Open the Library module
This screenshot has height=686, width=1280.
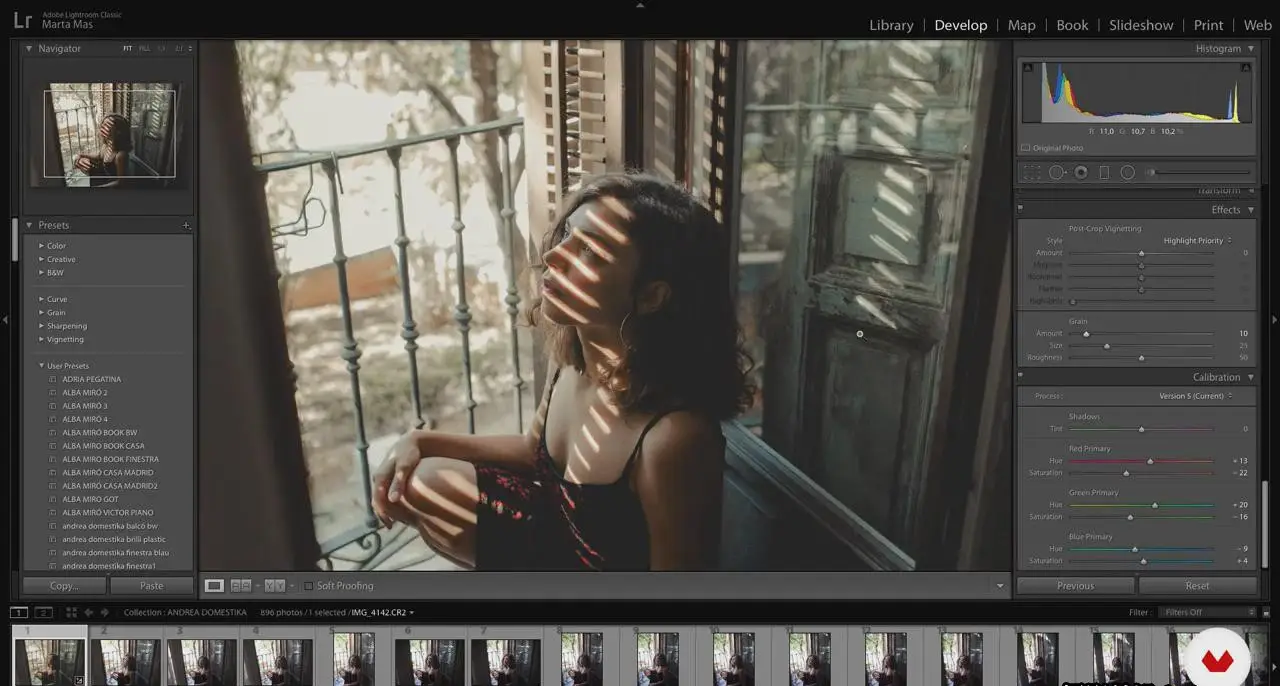(x=891, y=25)
